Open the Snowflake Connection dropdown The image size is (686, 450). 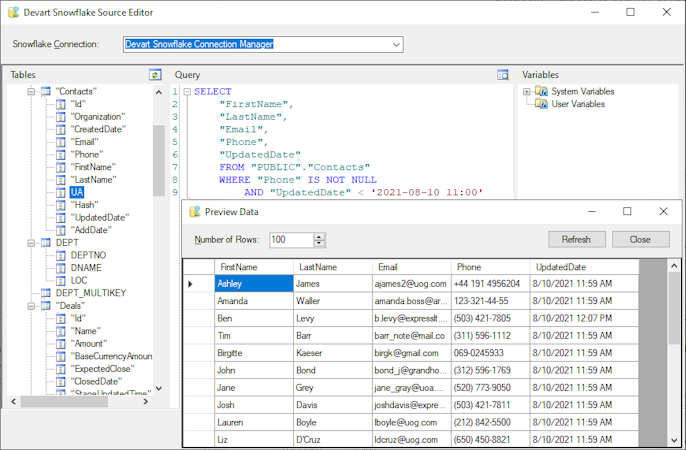point(396,44)
